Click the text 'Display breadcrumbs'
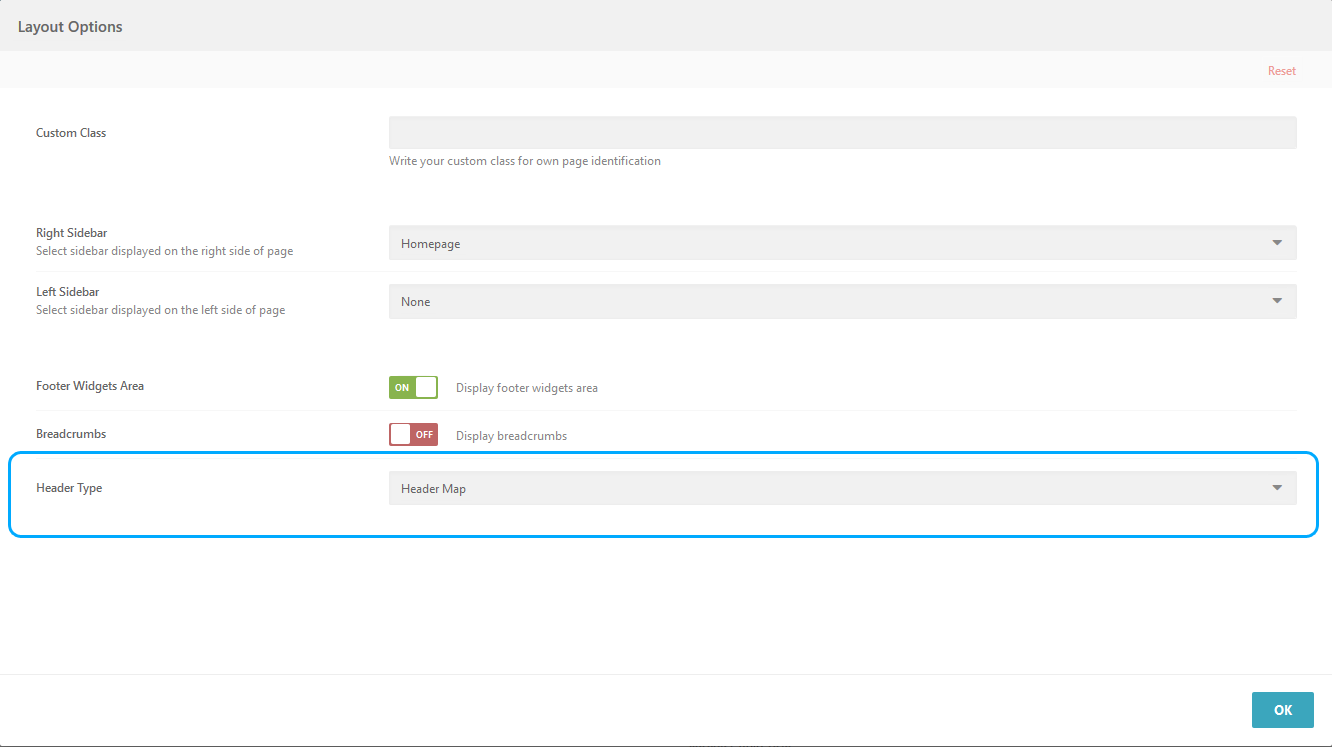The image size is (1332, 747). (511, 436)
